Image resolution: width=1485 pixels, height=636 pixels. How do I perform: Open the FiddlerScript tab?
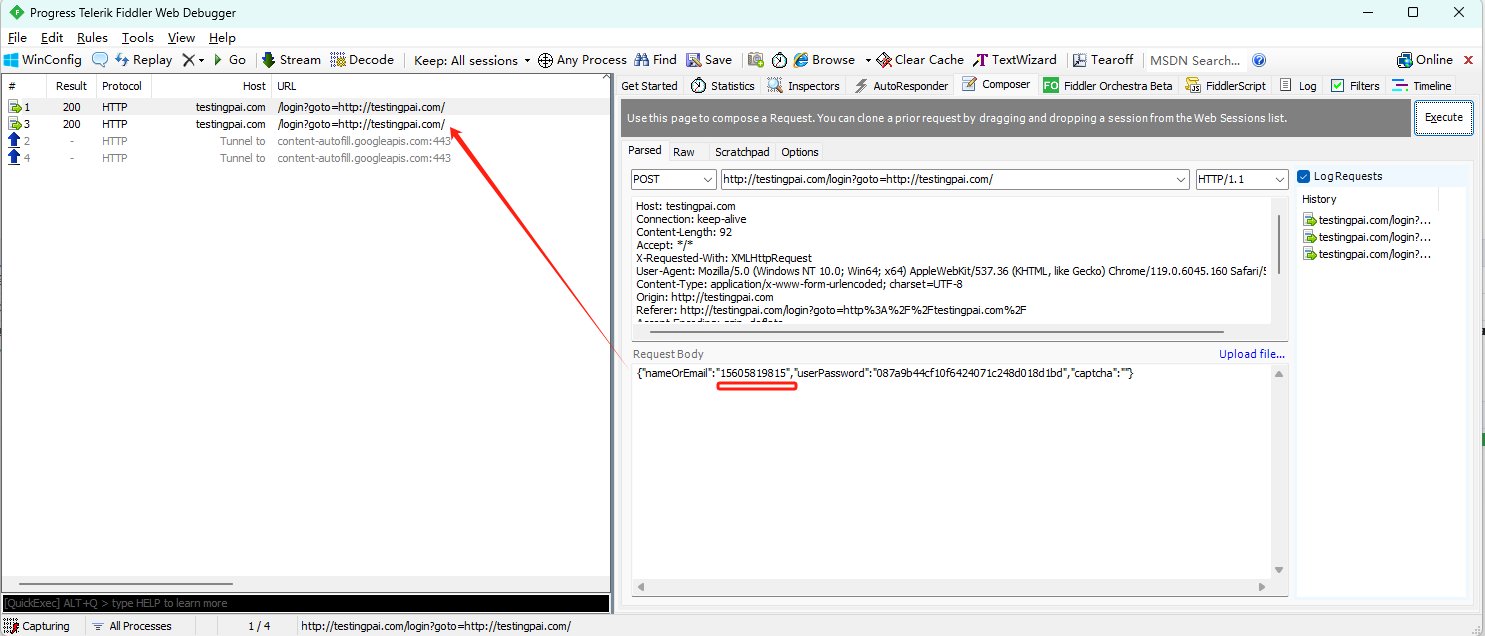pos(1225,86)
